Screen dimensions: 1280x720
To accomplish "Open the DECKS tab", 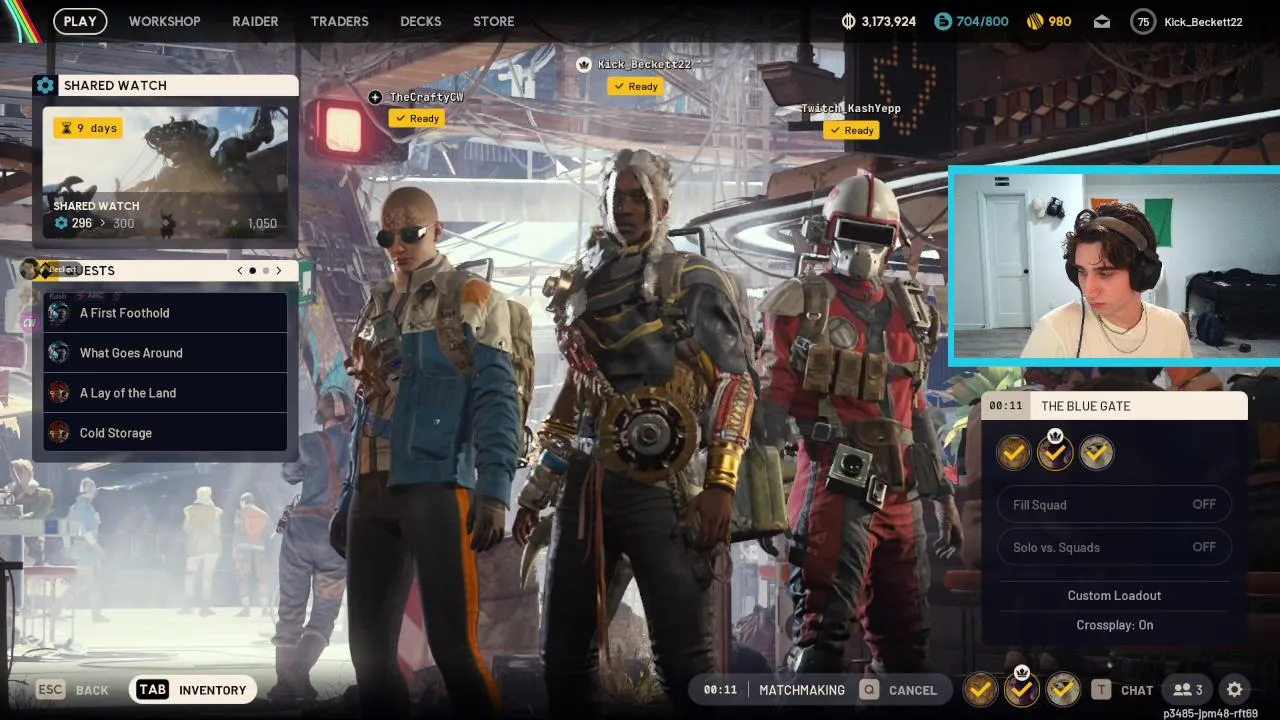I will (421, 21).
